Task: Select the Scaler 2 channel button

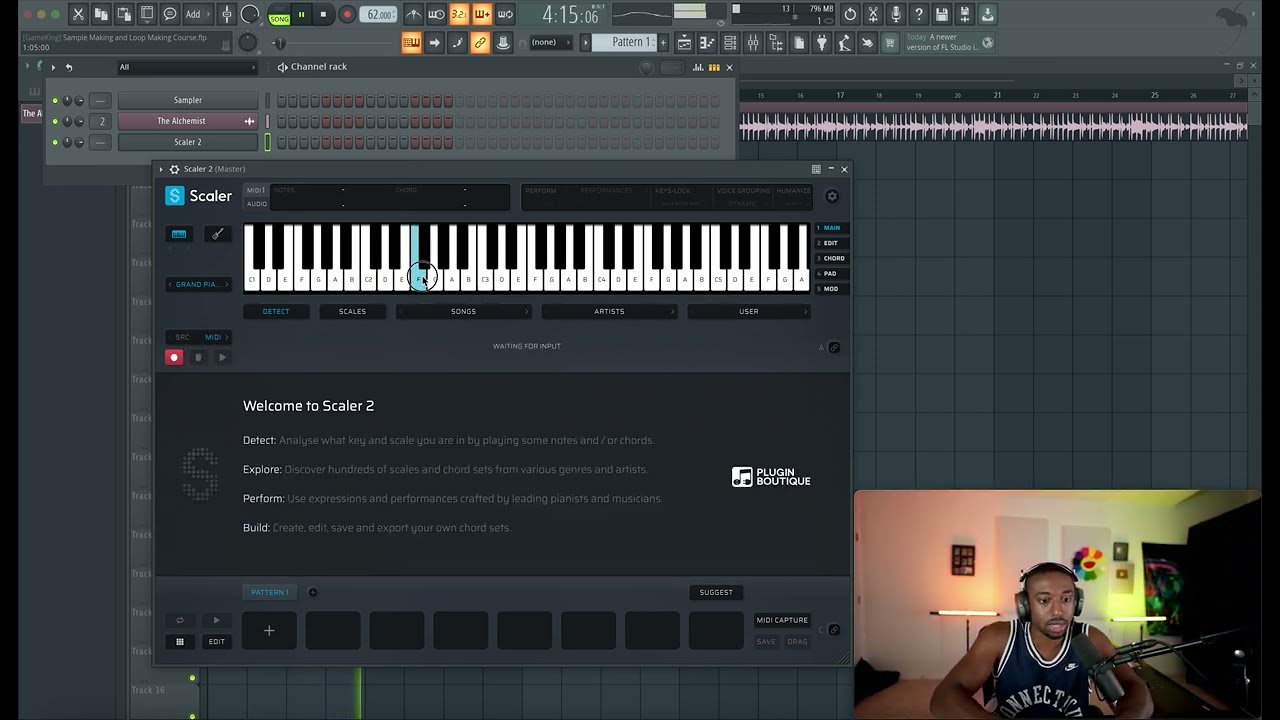Action: tap(187, 142)
